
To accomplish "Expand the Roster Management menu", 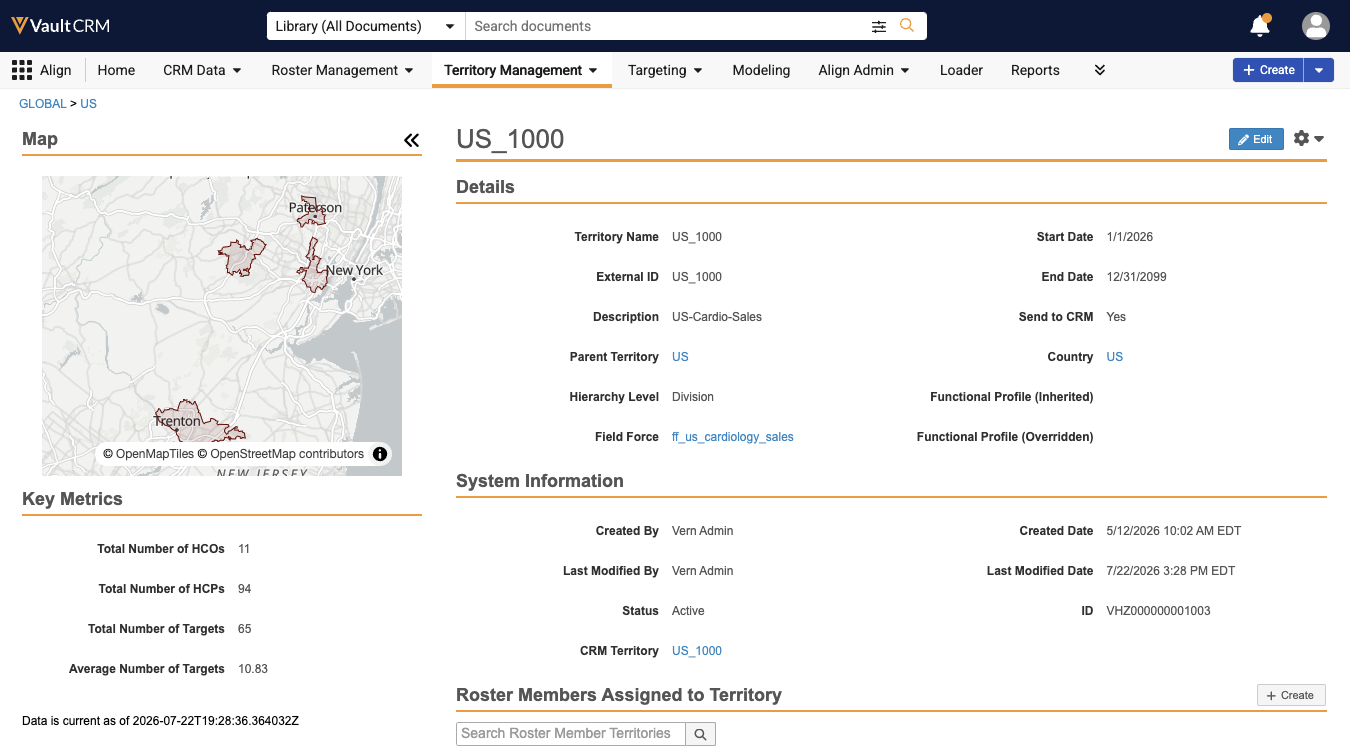I will 342,70.
